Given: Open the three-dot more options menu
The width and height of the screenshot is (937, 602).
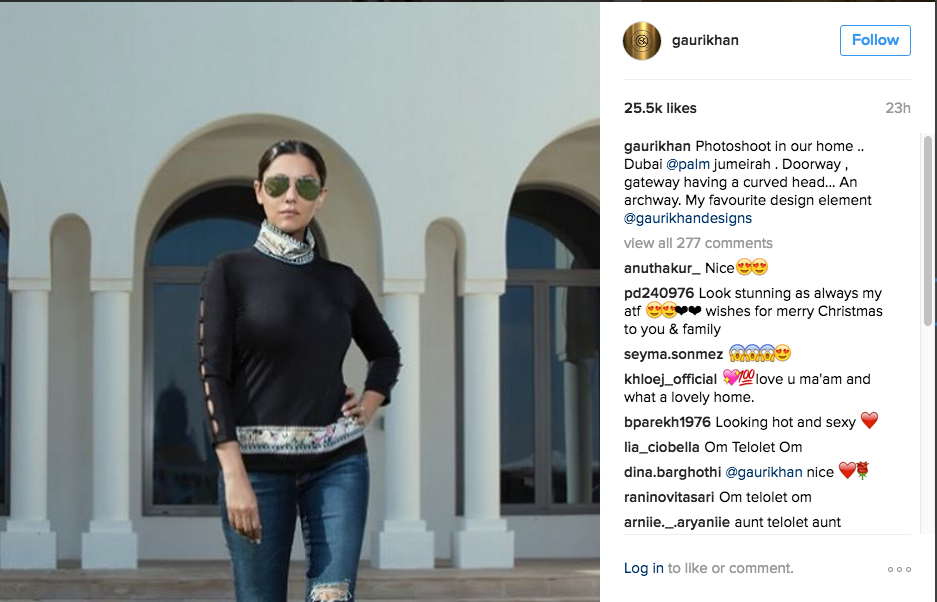Looking at the screenshot, I should [899, 569].
